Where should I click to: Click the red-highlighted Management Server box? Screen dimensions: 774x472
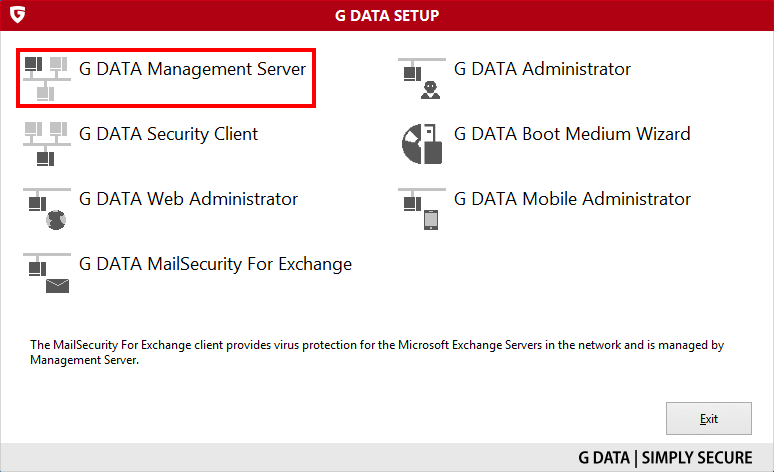[x=166, y=78]
